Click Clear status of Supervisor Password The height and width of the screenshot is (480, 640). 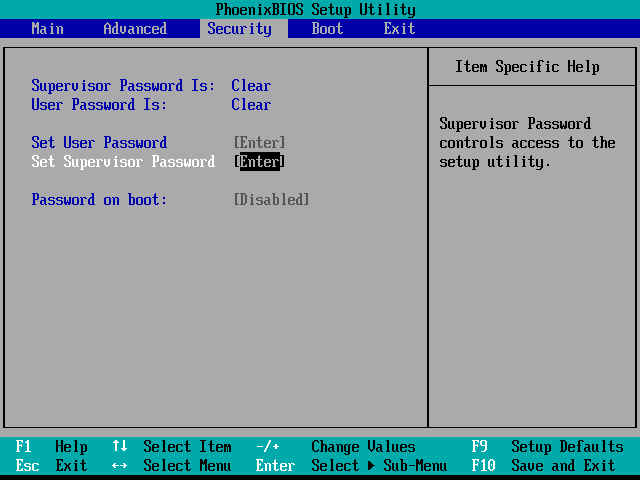[251, 86]
